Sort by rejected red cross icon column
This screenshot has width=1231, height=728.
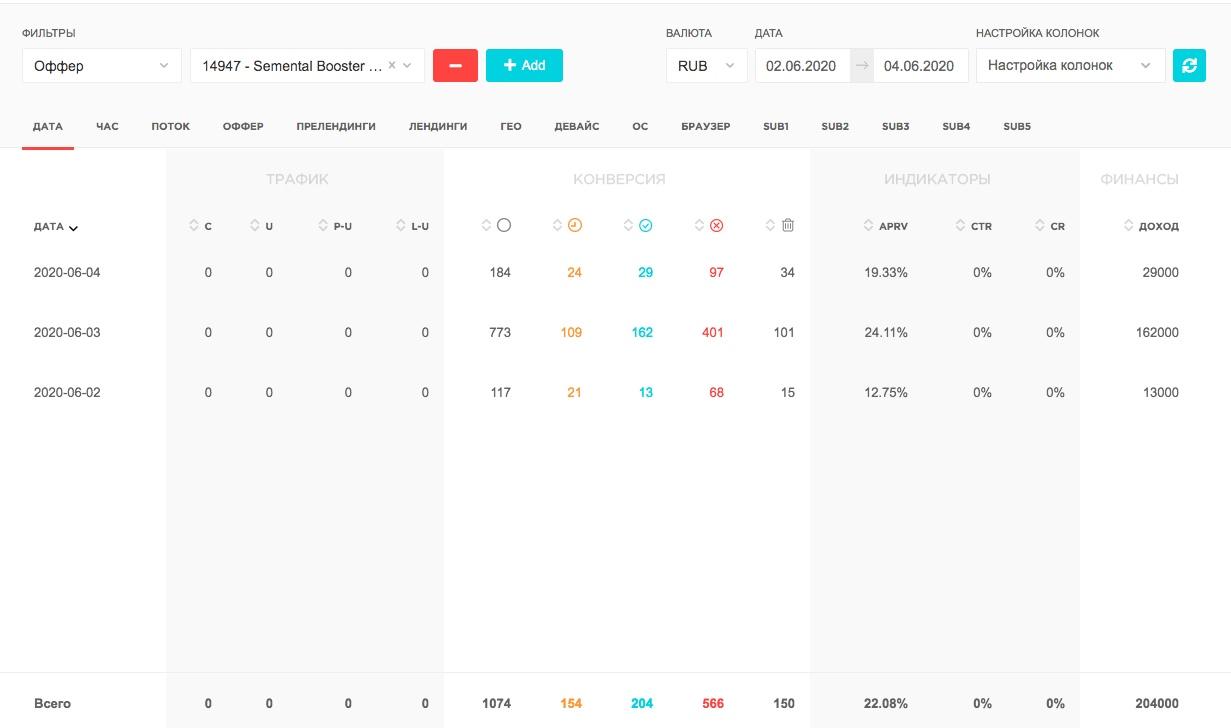pos(709,226)
